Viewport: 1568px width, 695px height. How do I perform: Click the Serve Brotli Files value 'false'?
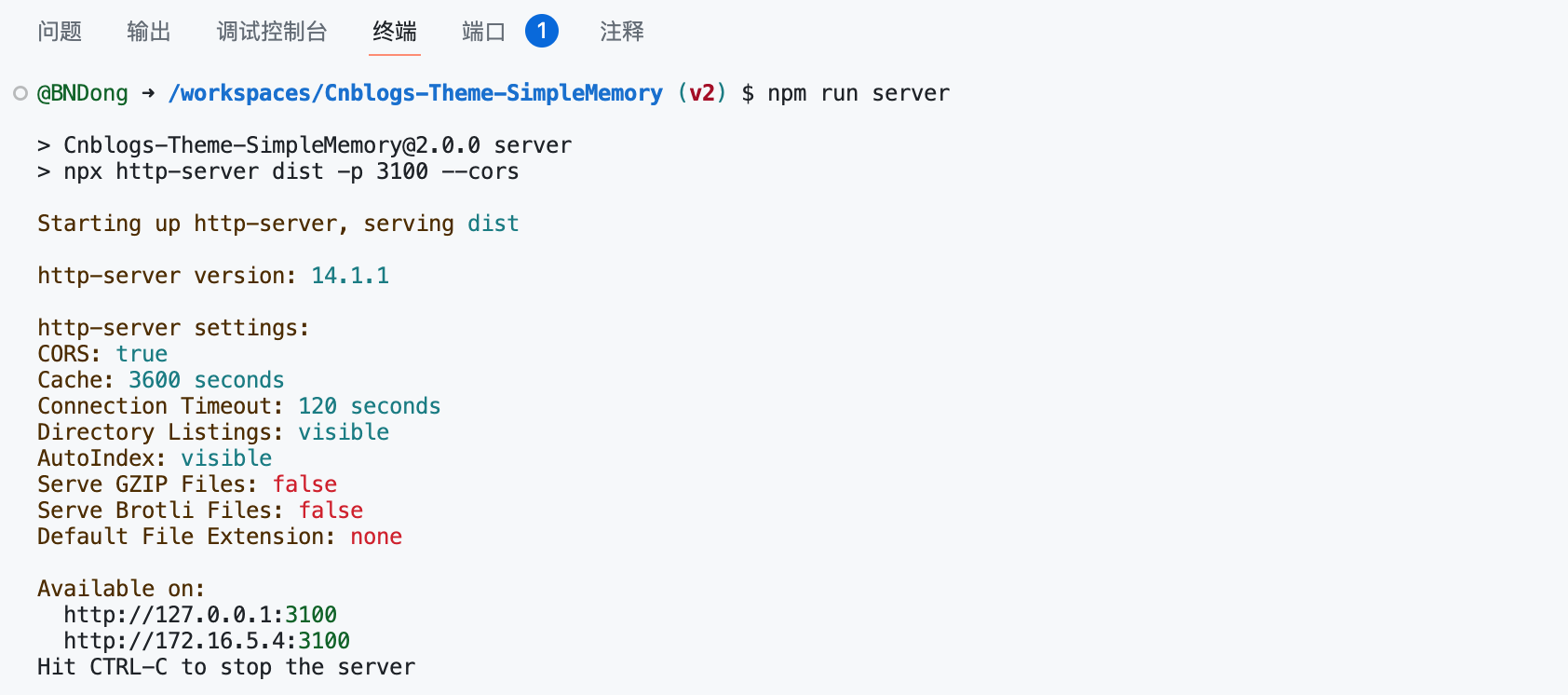331,511
